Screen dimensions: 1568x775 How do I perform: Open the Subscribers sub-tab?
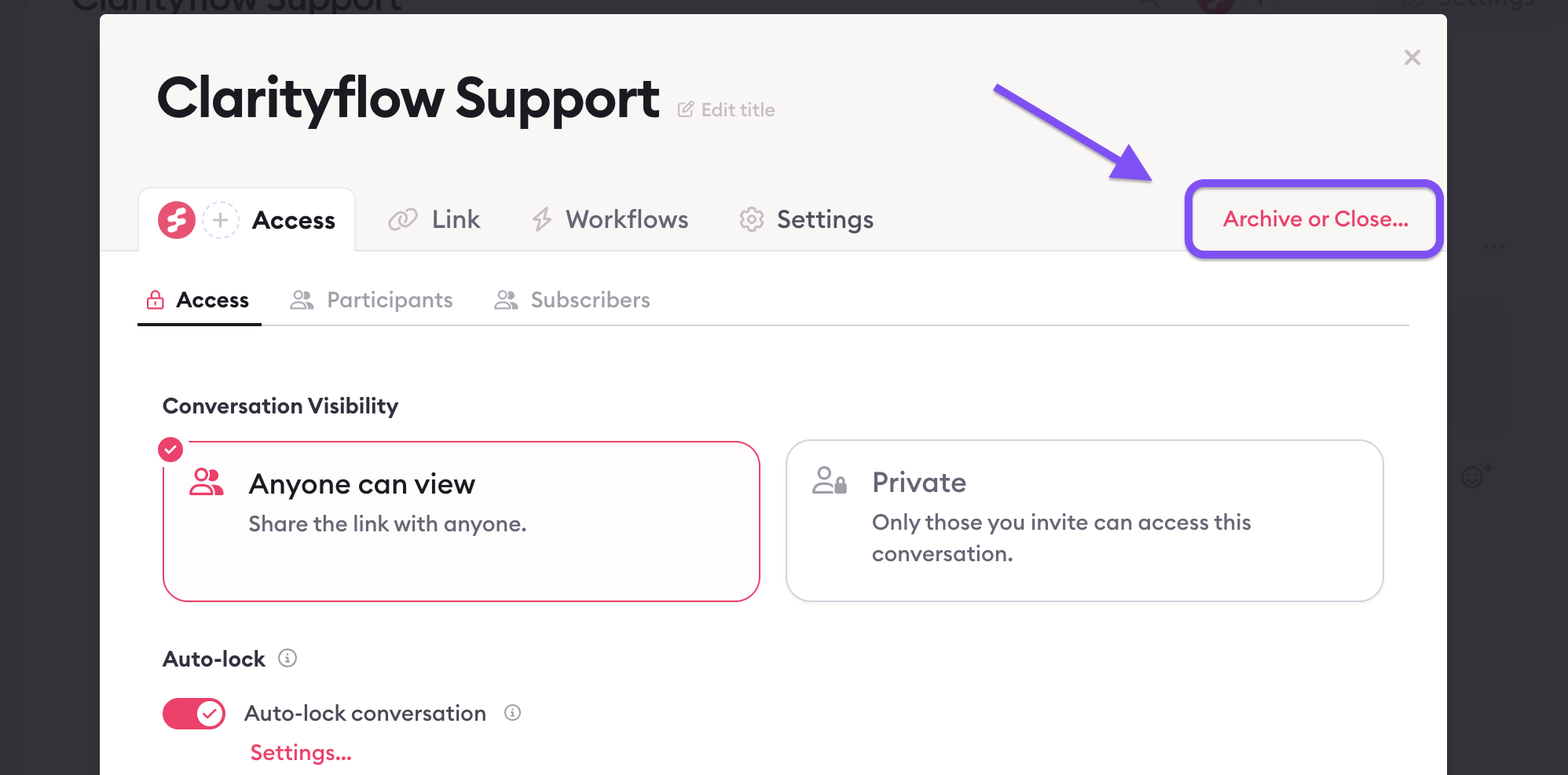[572, 299]
